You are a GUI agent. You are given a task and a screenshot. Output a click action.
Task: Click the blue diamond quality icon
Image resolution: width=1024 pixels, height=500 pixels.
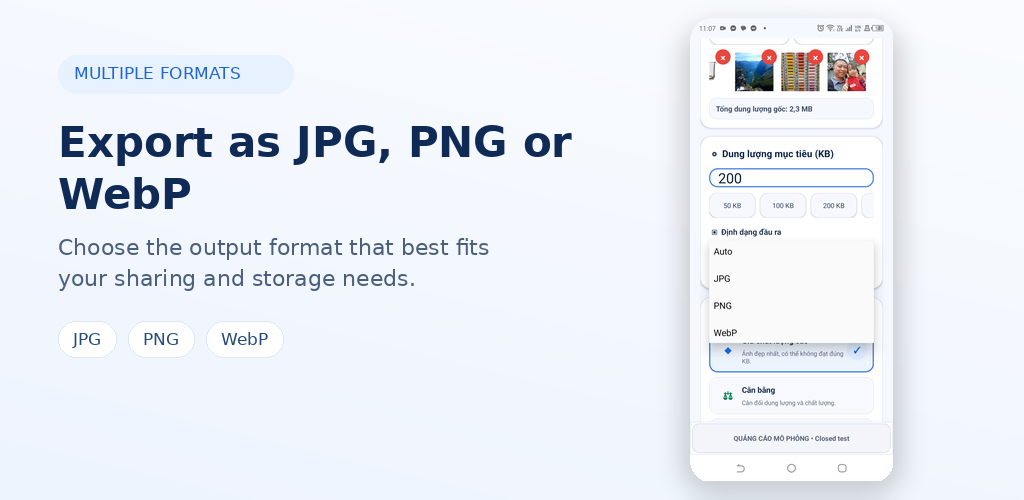[x=728, y=351]
